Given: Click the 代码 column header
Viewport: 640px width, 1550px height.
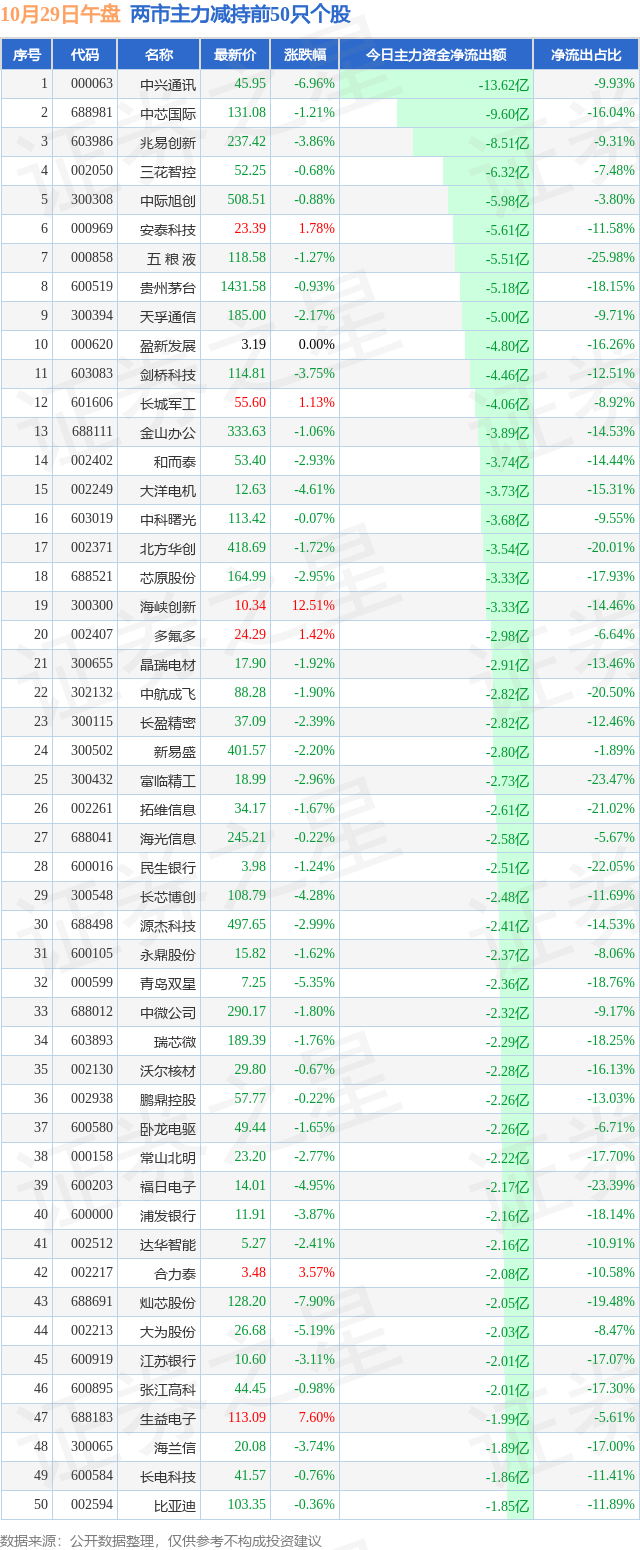Looking at the screenshot, I should 85,55.
